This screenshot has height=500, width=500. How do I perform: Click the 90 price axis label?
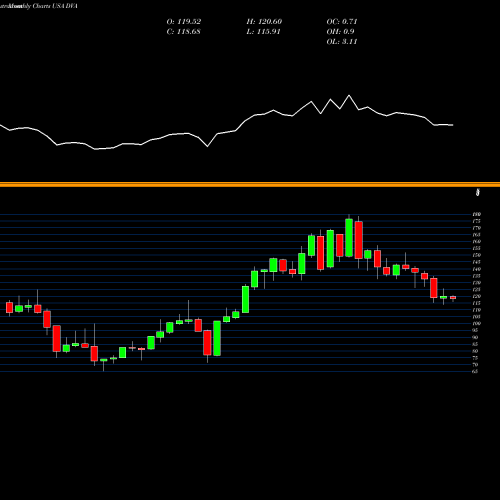click(475, 337)
